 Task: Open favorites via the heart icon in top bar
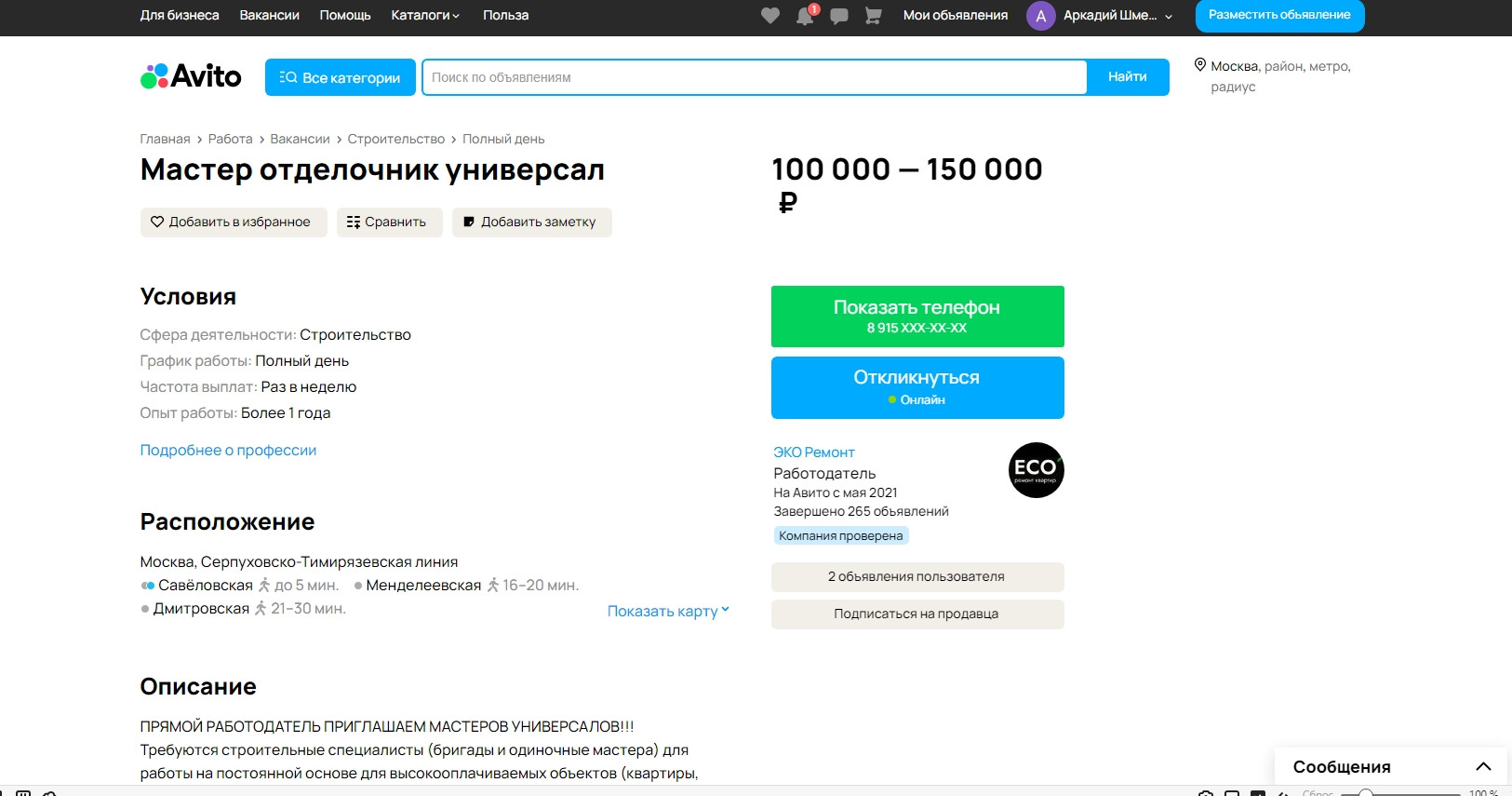pyautogui.click(x=770, y=16)
